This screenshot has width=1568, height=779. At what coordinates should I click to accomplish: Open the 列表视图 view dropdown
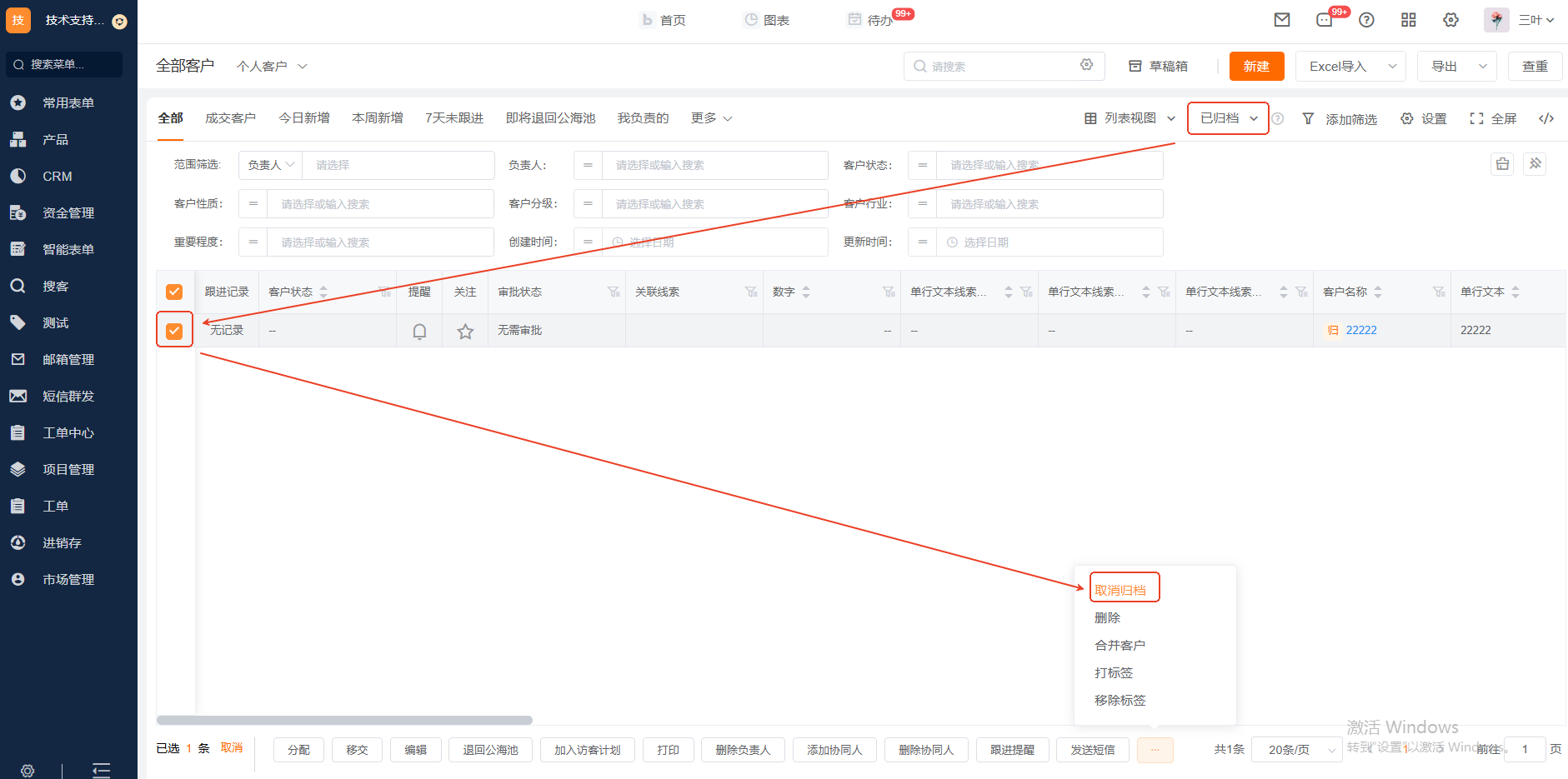1130,118
